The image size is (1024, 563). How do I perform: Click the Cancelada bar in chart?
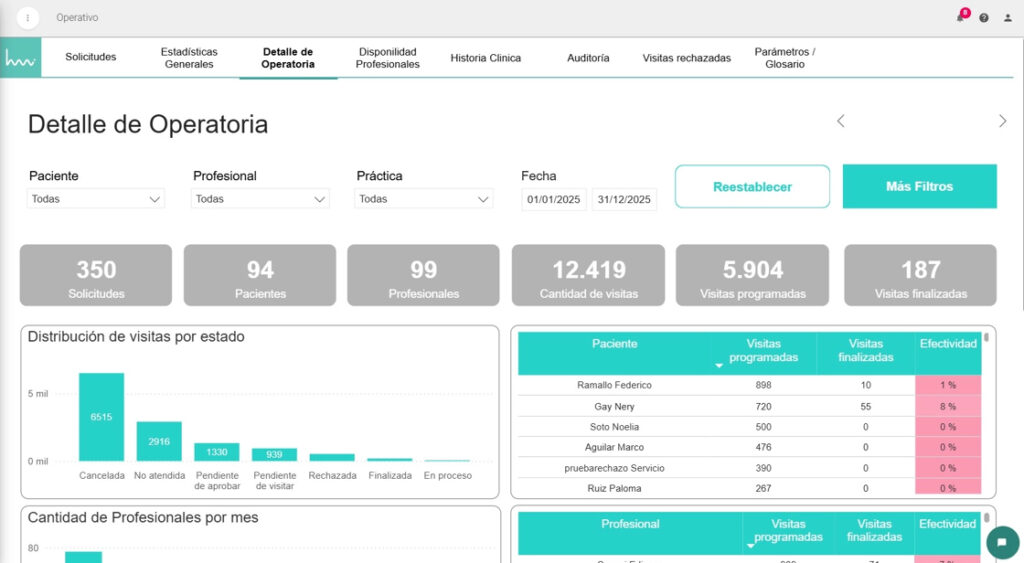click(x=101, y=417)
